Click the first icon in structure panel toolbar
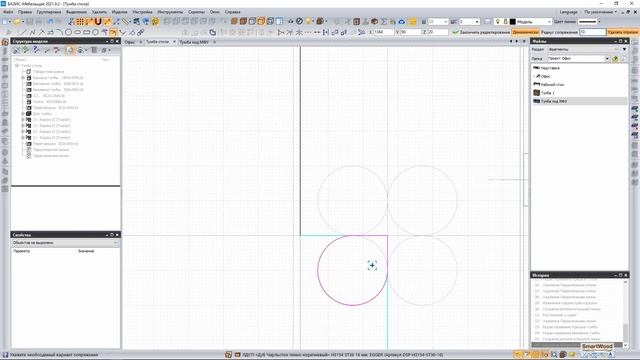The image size is (640, 360). pos(17,50)
